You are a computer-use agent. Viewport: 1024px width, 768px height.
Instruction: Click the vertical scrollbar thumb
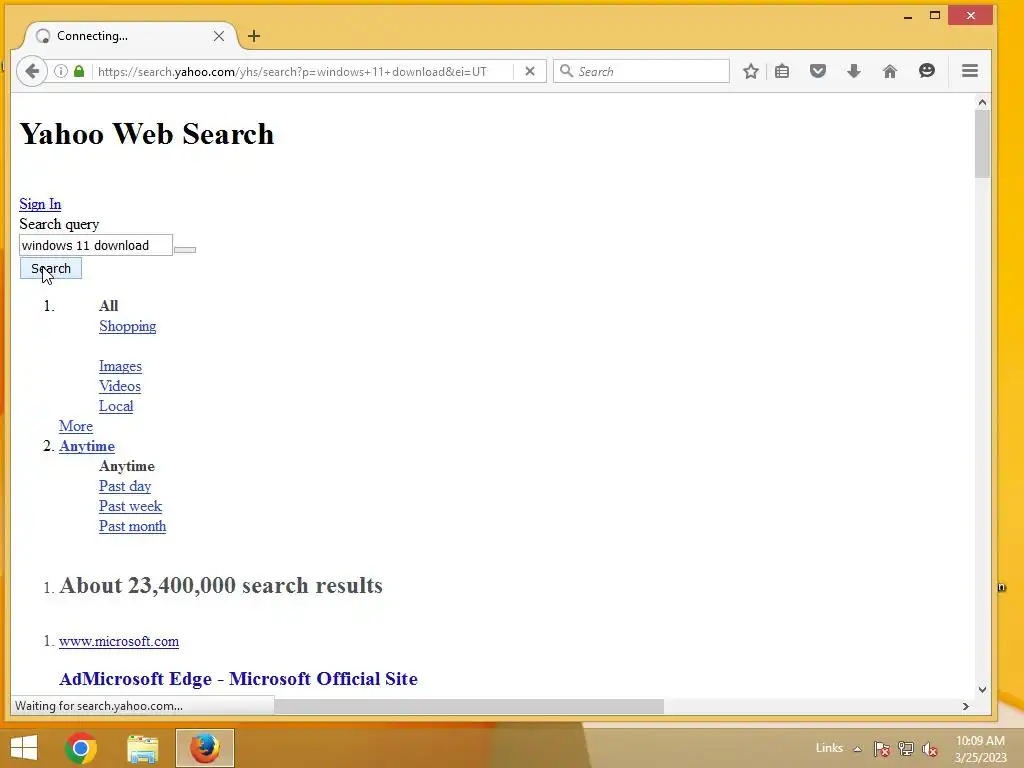coord(982,144)
